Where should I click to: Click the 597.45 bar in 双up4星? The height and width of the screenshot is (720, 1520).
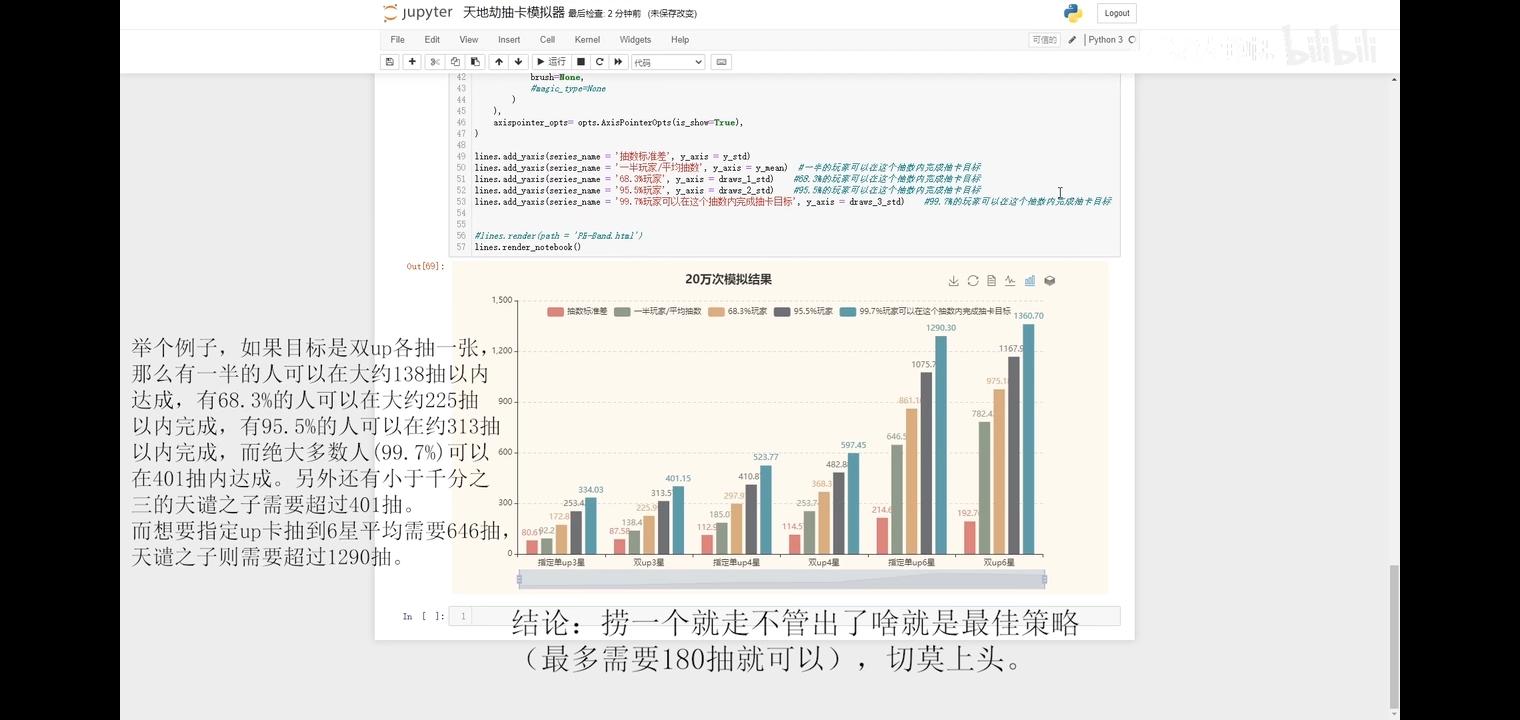pyautogui.click(x=853, y=503)
